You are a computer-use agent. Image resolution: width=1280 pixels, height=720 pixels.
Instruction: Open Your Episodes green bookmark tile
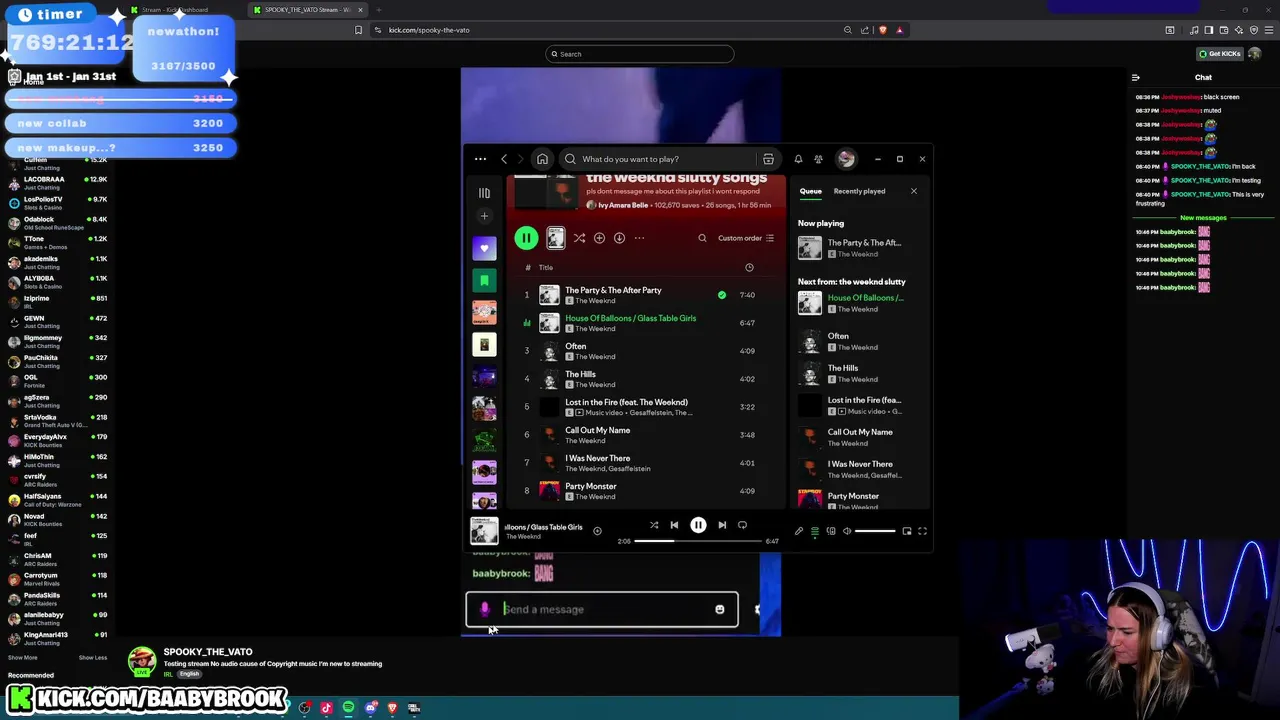(x=484, y=280)
